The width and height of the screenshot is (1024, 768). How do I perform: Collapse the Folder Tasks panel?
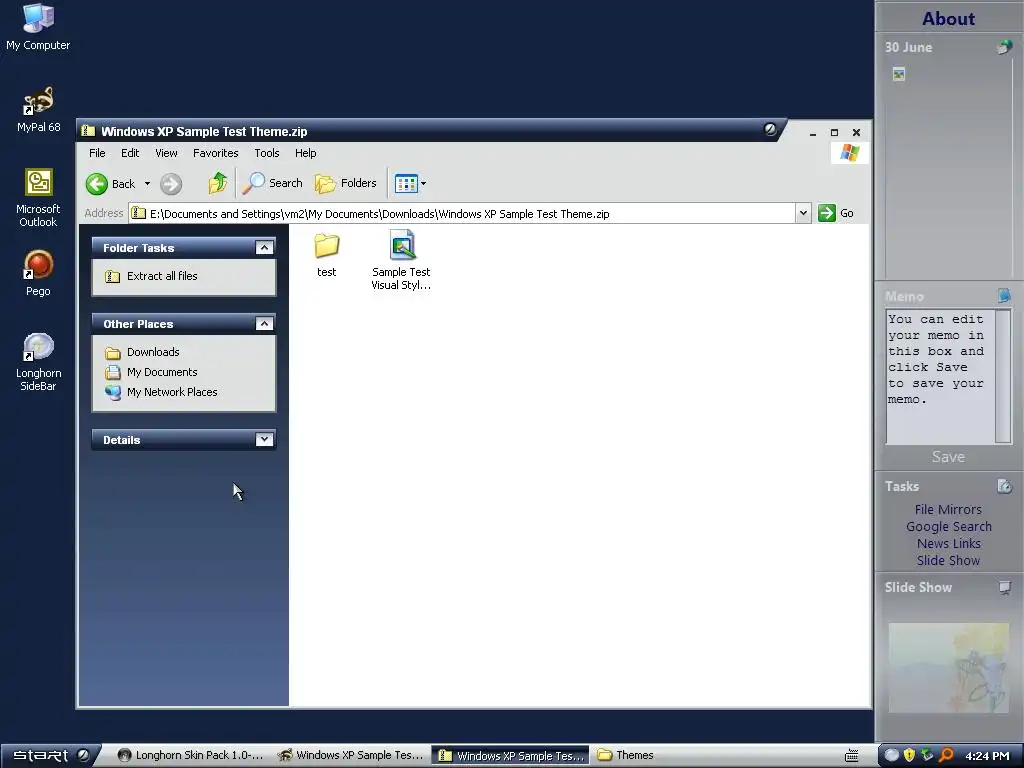coord(264,248)
